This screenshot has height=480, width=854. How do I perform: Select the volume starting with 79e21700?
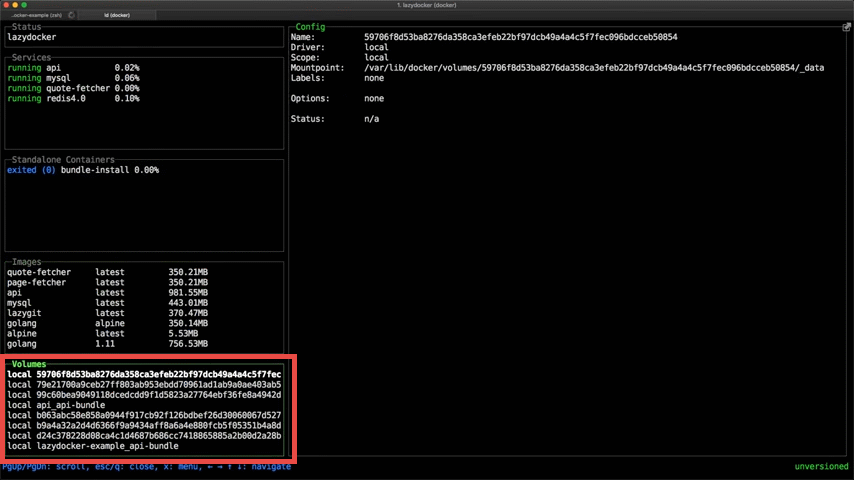(x=144, y=384)
